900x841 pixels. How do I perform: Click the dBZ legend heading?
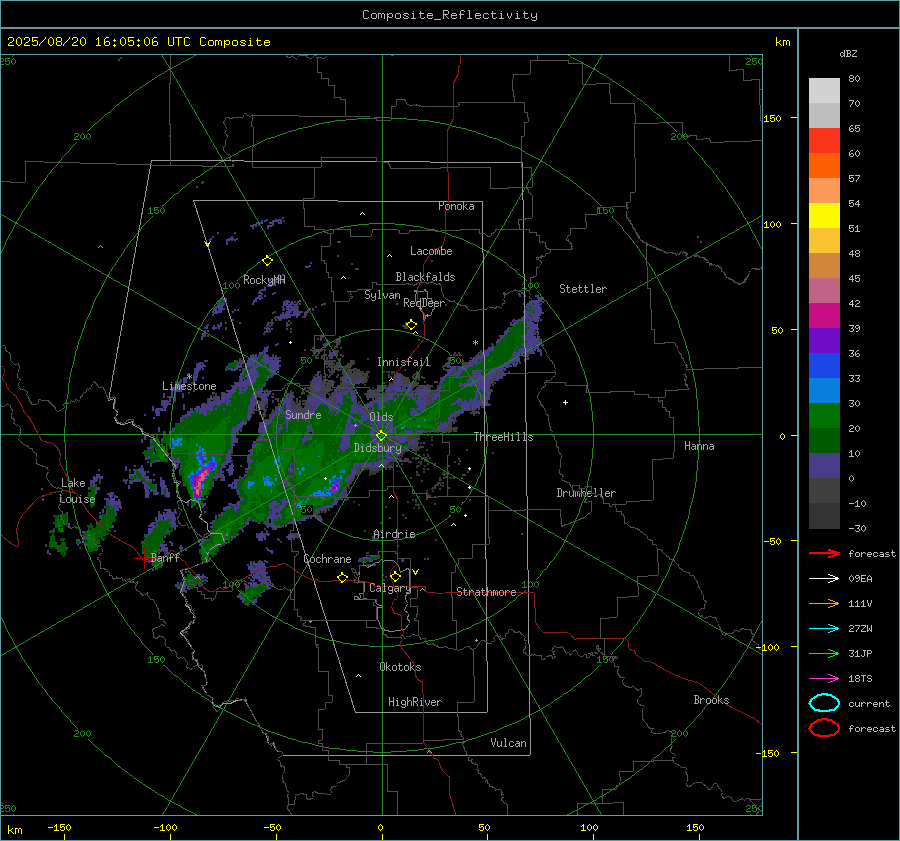(x=848, y=53)
